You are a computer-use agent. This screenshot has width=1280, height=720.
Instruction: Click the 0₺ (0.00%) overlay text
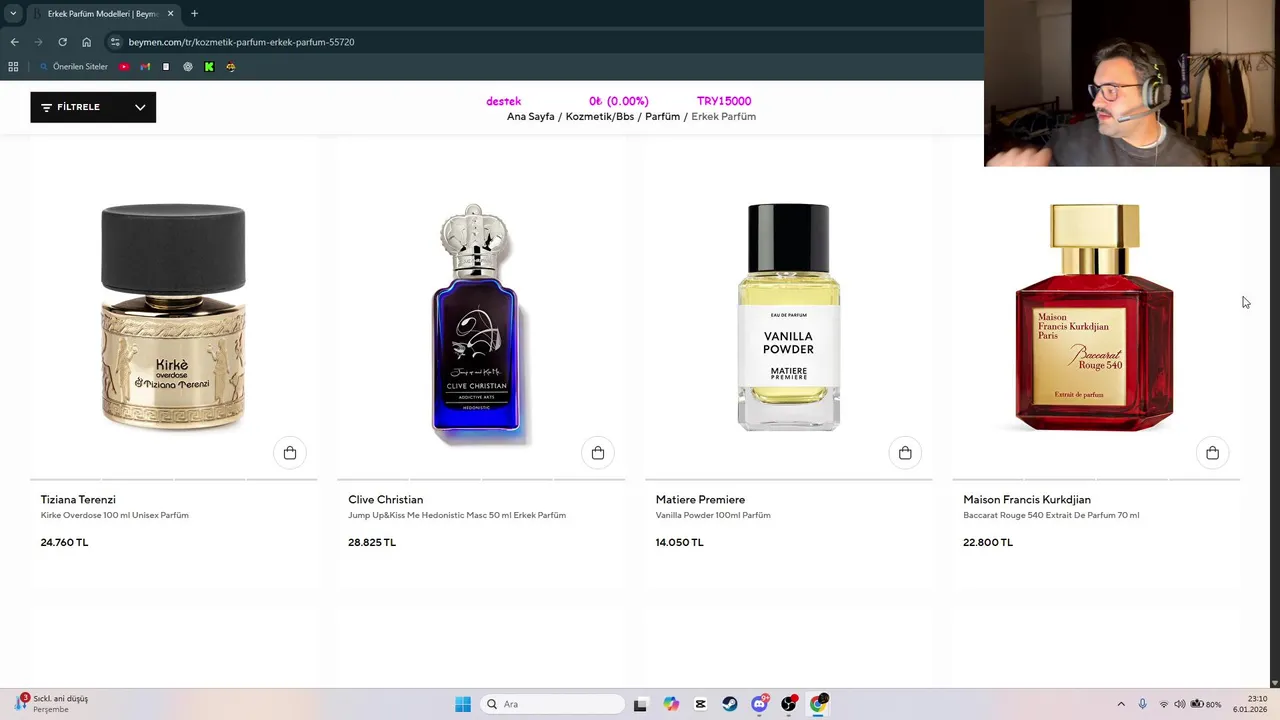(618, 101)
